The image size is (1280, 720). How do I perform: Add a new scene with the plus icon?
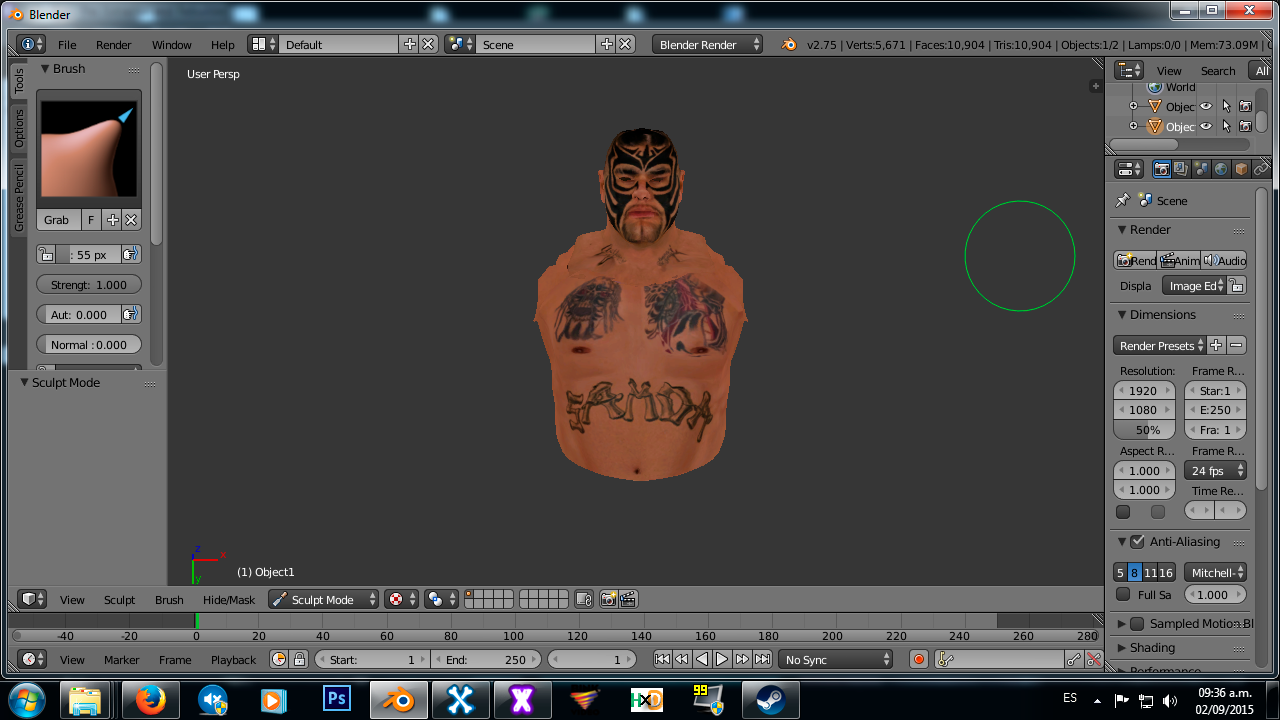pyautogui.click(x=606, y=44)
